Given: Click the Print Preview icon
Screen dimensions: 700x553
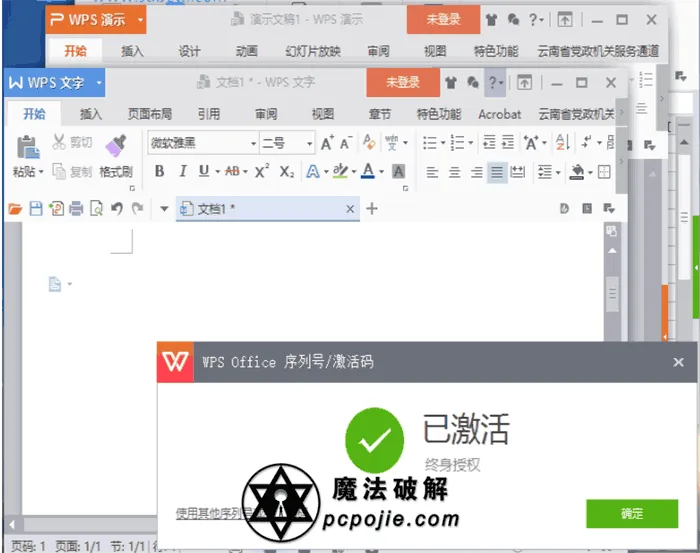Looking at the screenshot, I should (x=96, y=208).
